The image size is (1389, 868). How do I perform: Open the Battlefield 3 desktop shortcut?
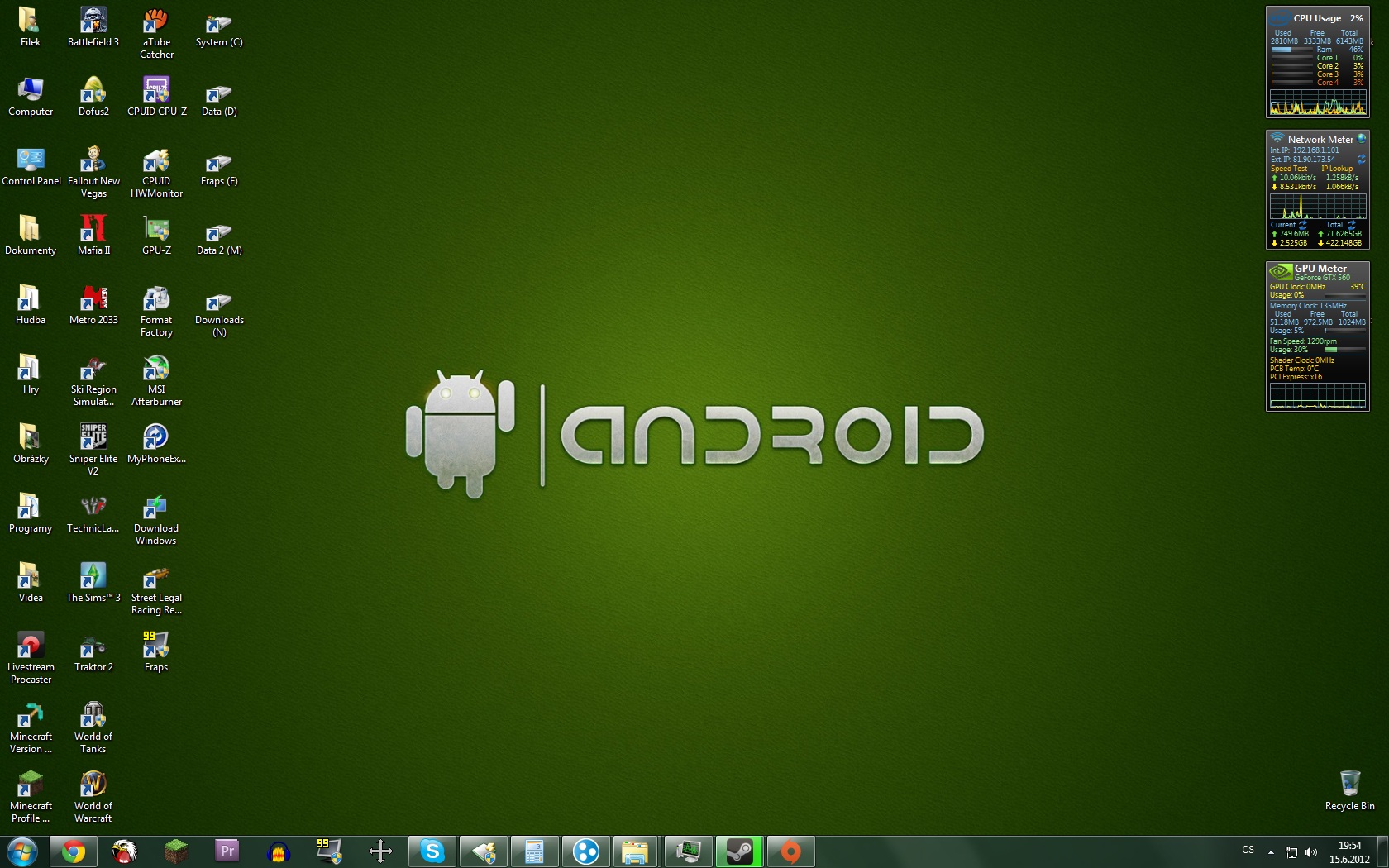coord(93,27)
